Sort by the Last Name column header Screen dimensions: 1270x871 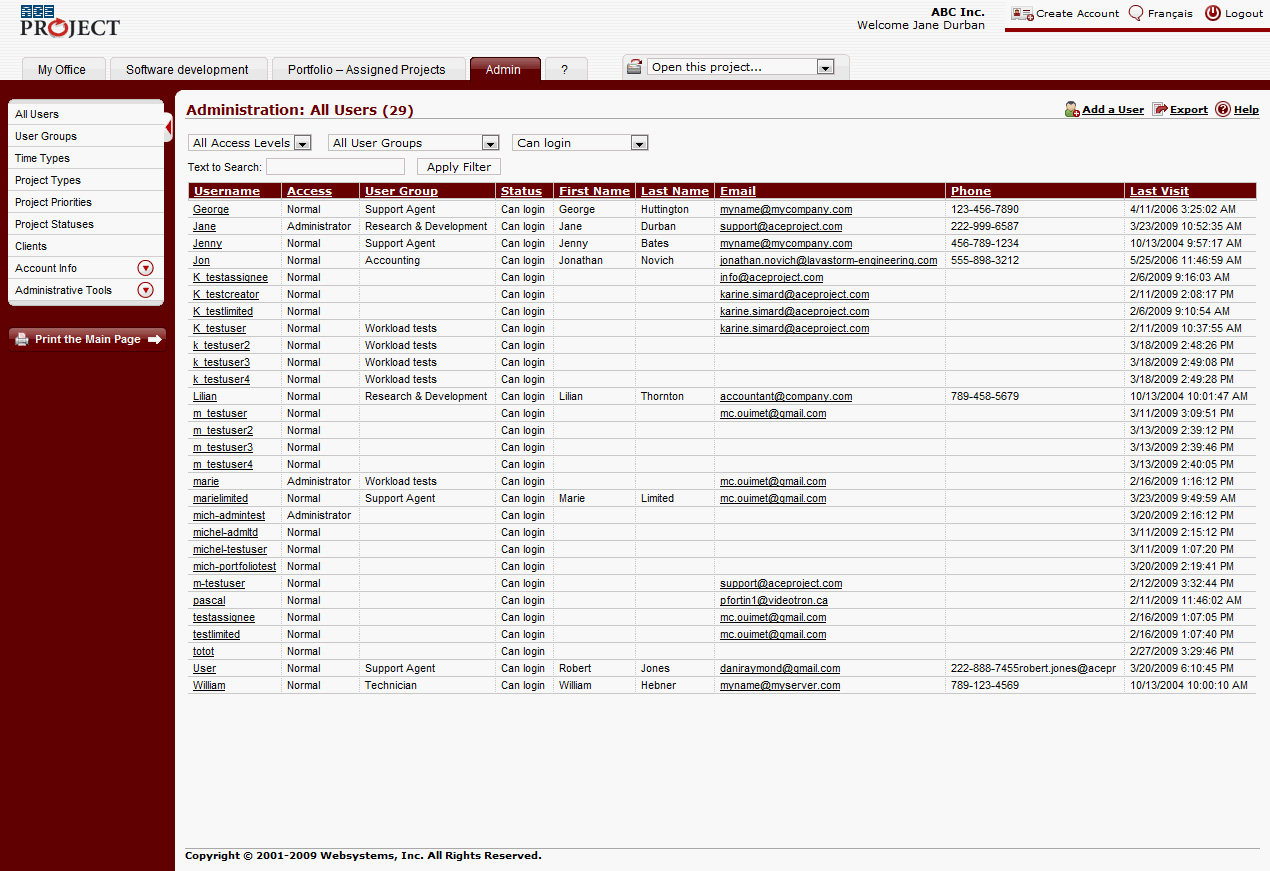[675, 191]
